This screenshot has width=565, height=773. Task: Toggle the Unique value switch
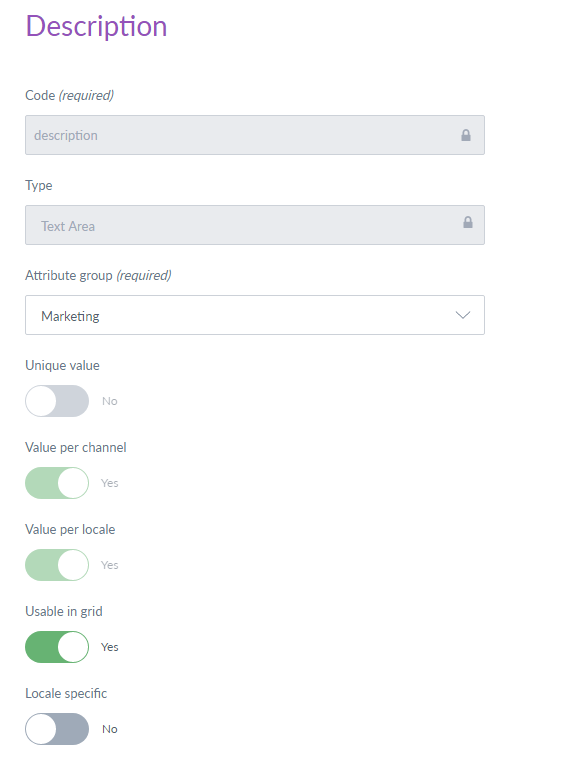tap(57, 401)
